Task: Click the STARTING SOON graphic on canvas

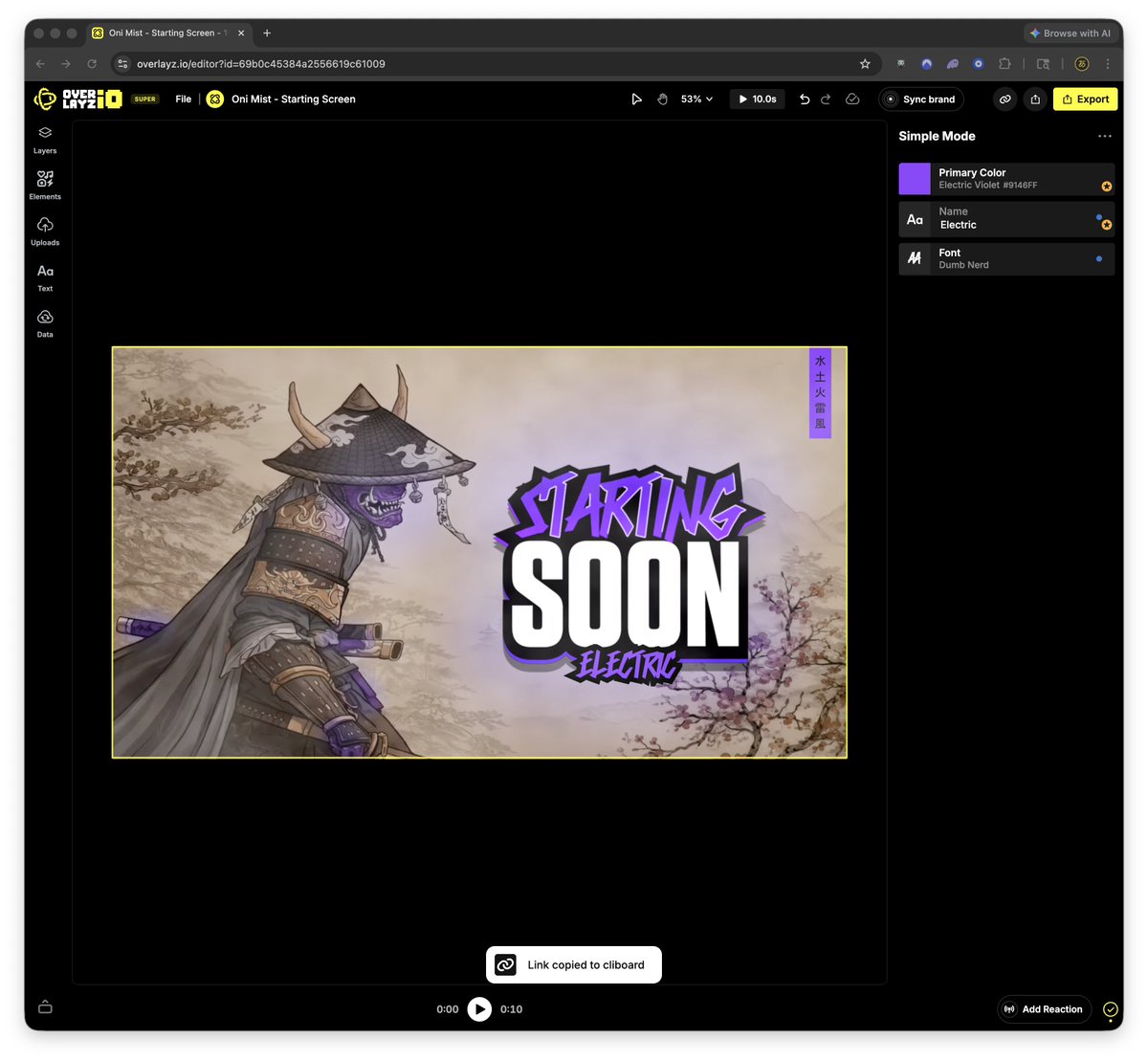Action: [x=629, y=574]
